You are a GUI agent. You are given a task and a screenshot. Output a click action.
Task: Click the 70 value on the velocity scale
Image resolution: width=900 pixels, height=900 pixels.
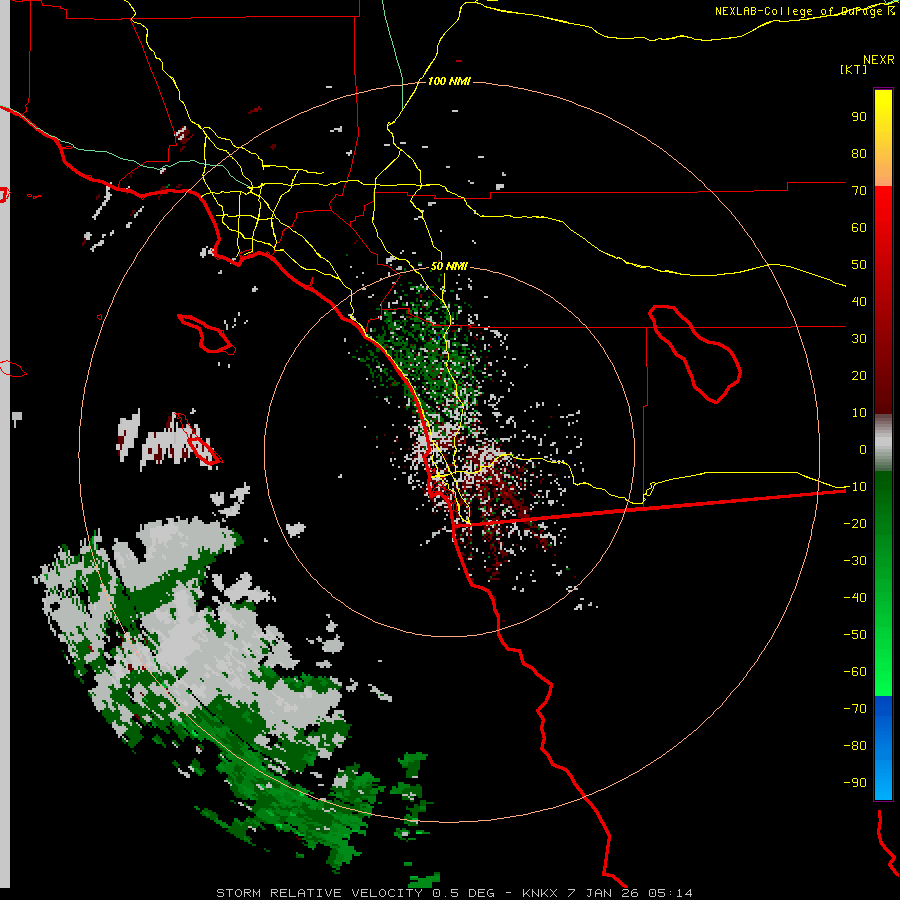(859, 191)
